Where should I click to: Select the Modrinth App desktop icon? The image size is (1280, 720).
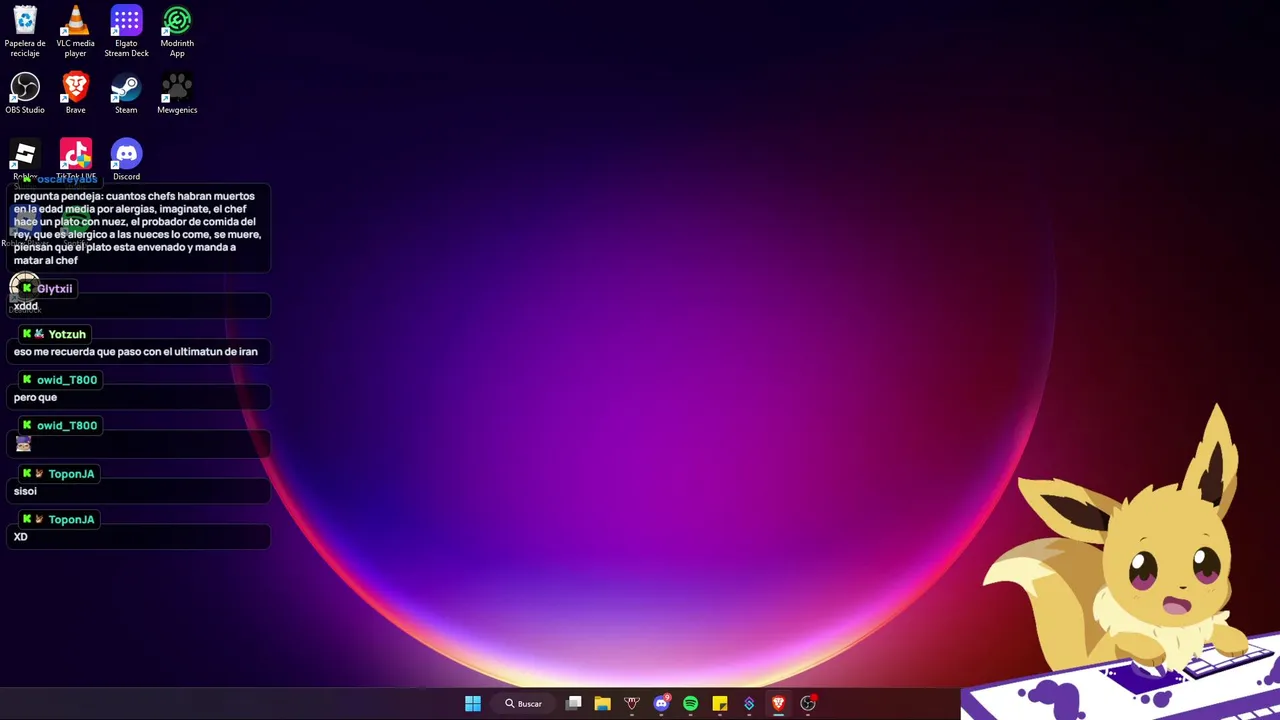click(x=177, y=31)
